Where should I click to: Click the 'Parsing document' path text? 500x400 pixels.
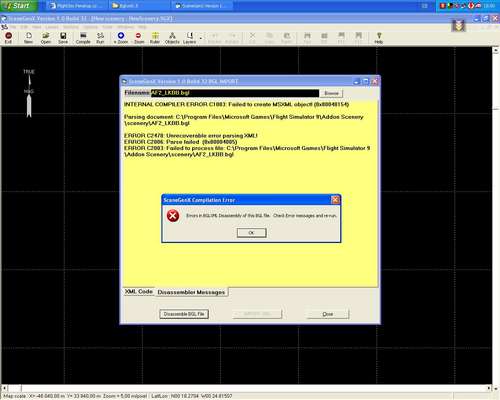[x=243, y=120]
